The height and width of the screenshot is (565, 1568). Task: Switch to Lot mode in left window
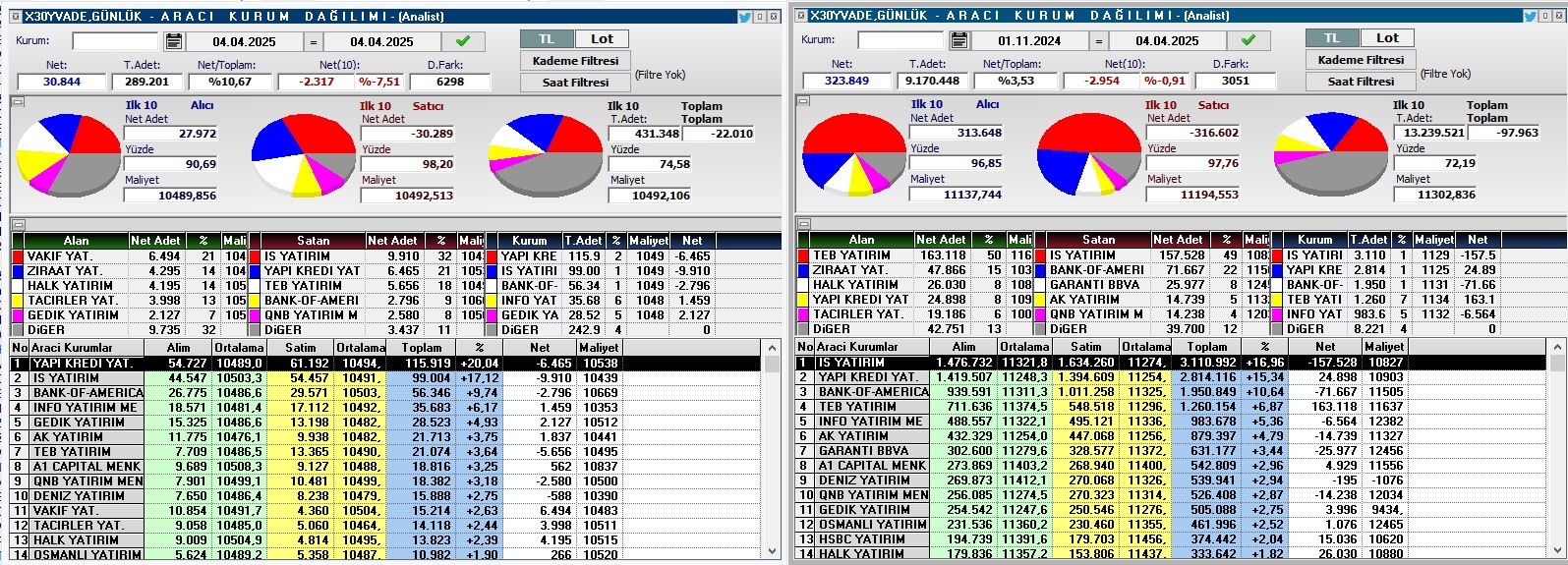tap(602, 38)
